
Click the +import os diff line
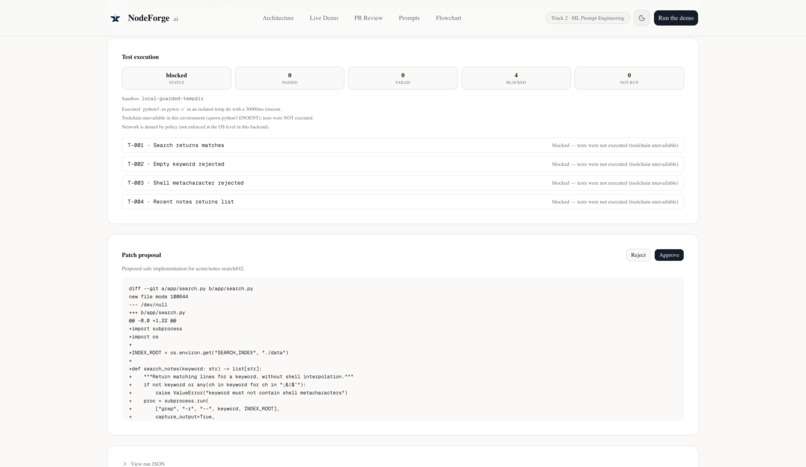coord(143,337)
